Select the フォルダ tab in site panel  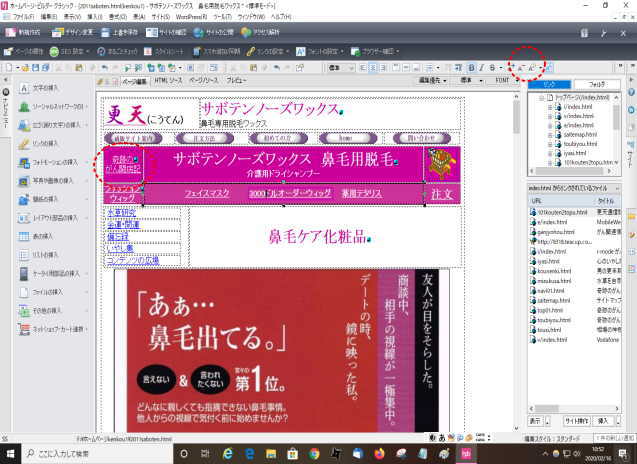597,84
